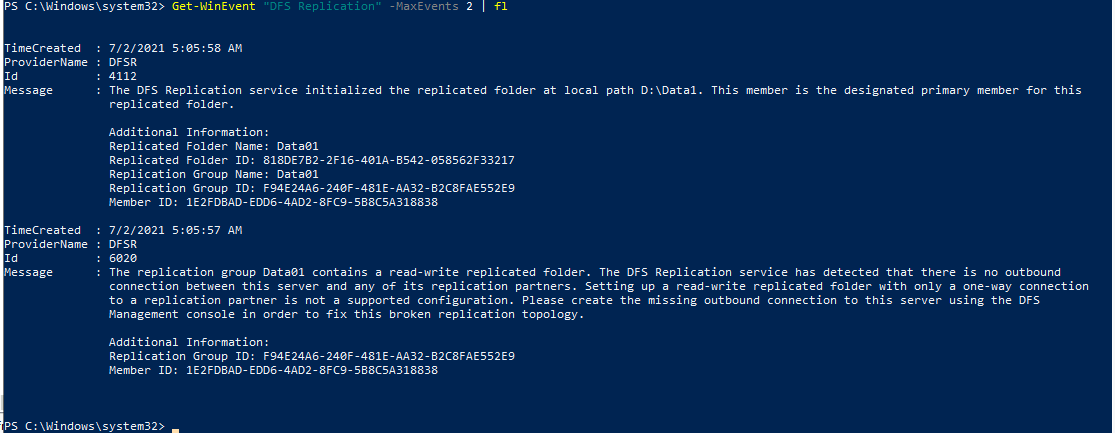1115x433 pixels.
Task: Click the fl pipeline alias
Action: point(501,6)
